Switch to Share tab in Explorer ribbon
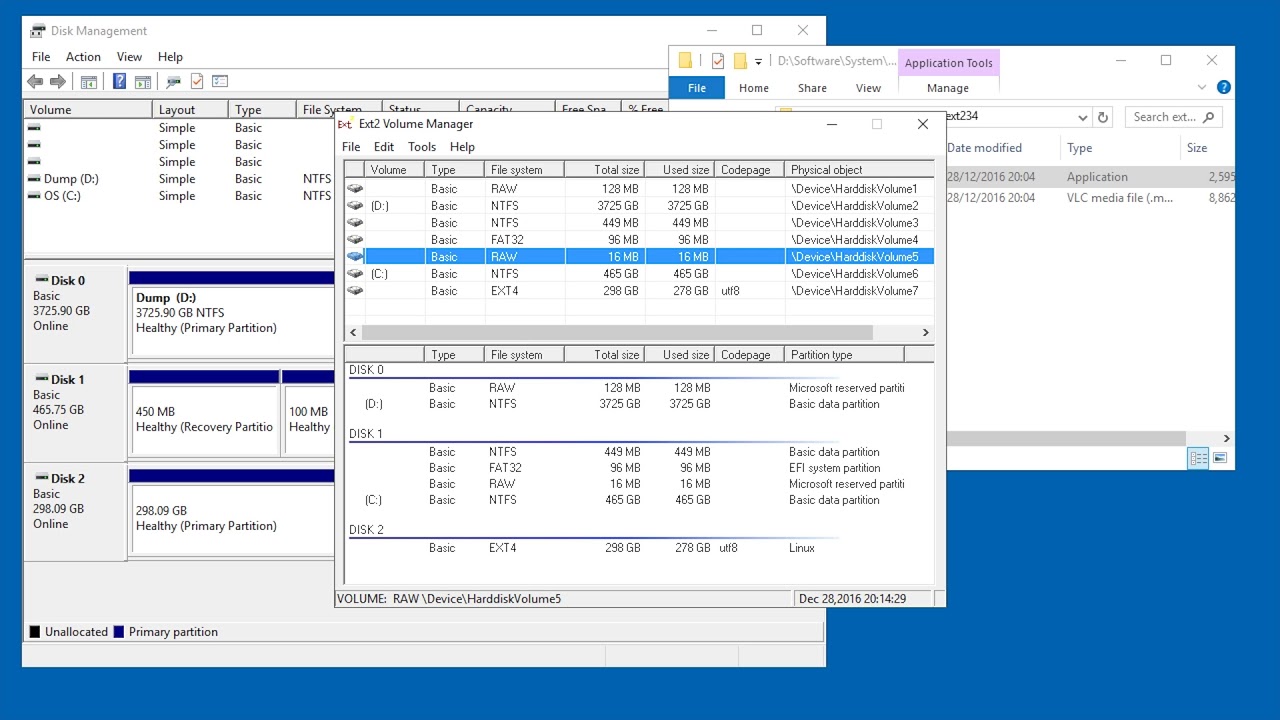Screen dimensions: 1280x720 point(812,88)
